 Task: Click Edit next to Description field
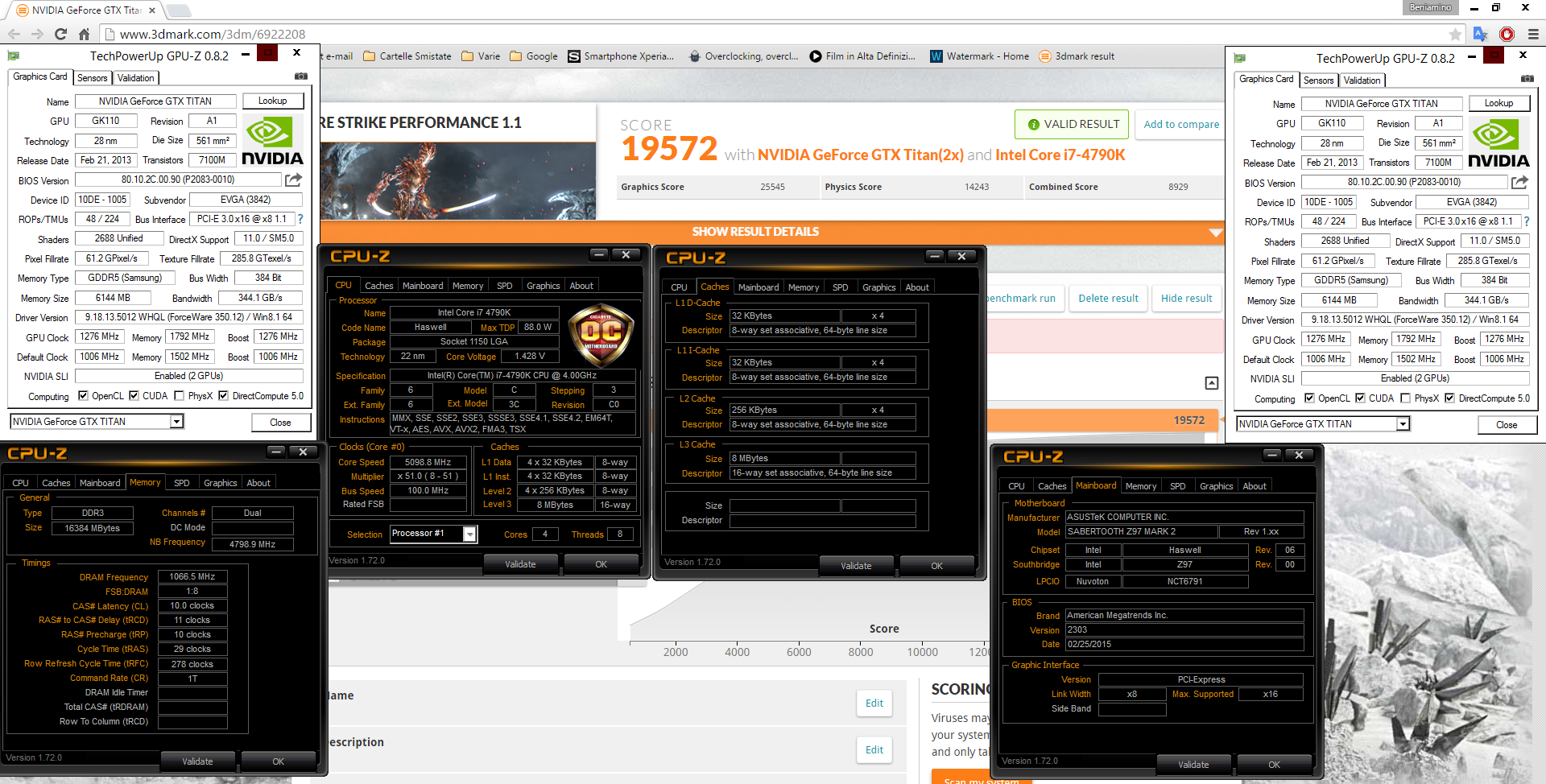(x=874, y=749)
